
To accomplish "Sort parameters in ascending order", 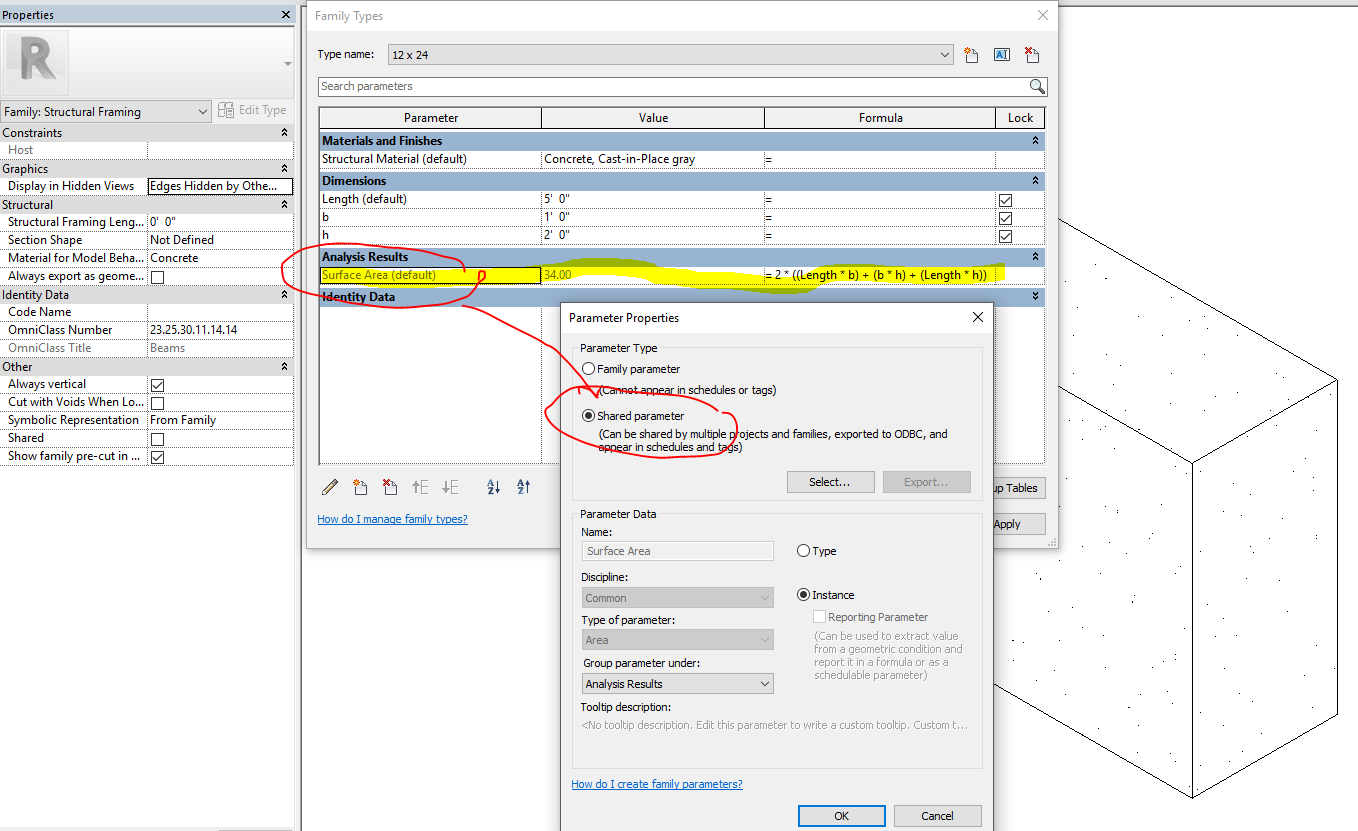I will (x=492, y=487).
